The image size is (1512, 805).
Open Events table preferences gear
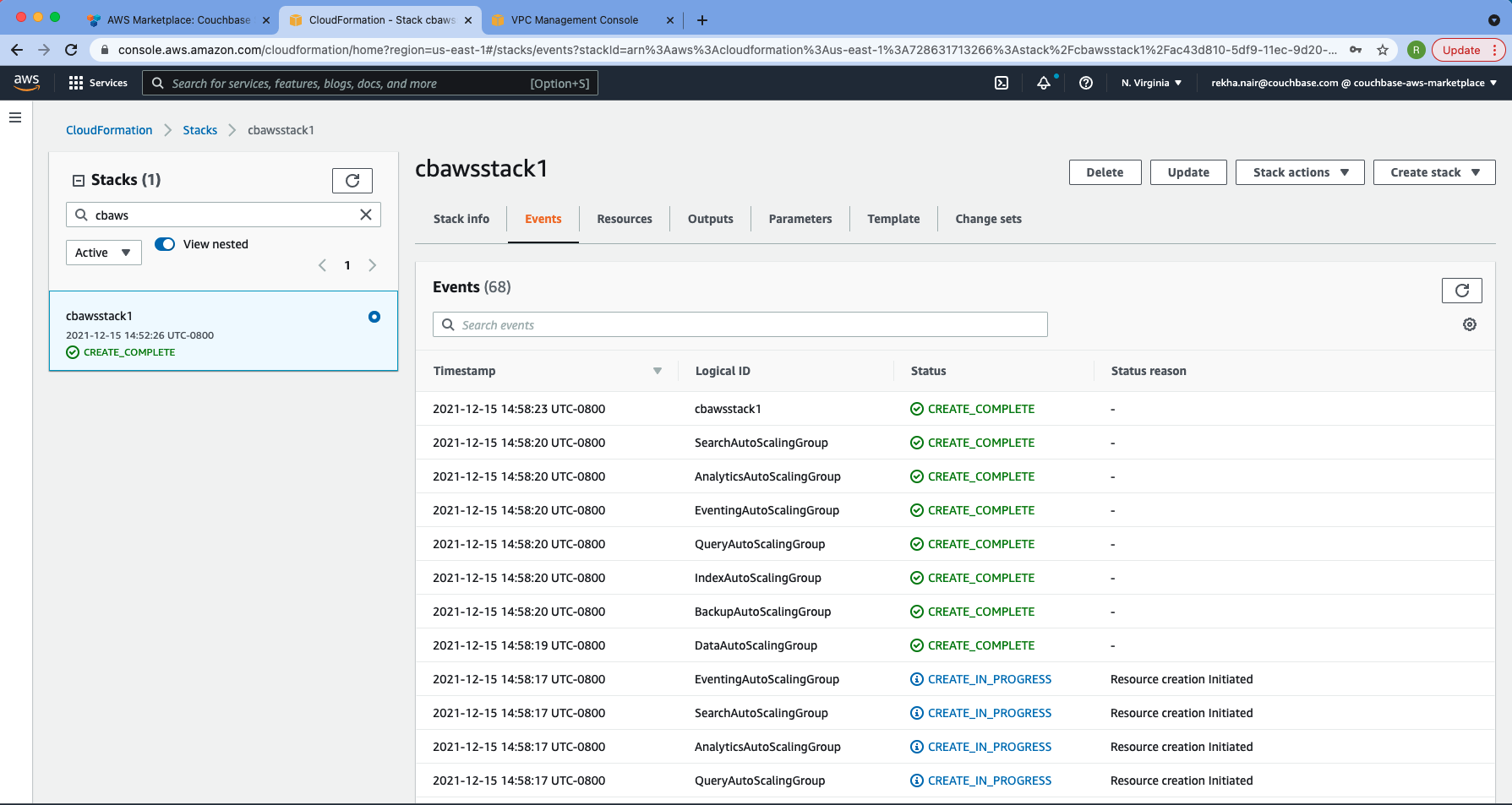click(x=1470, y=324)
